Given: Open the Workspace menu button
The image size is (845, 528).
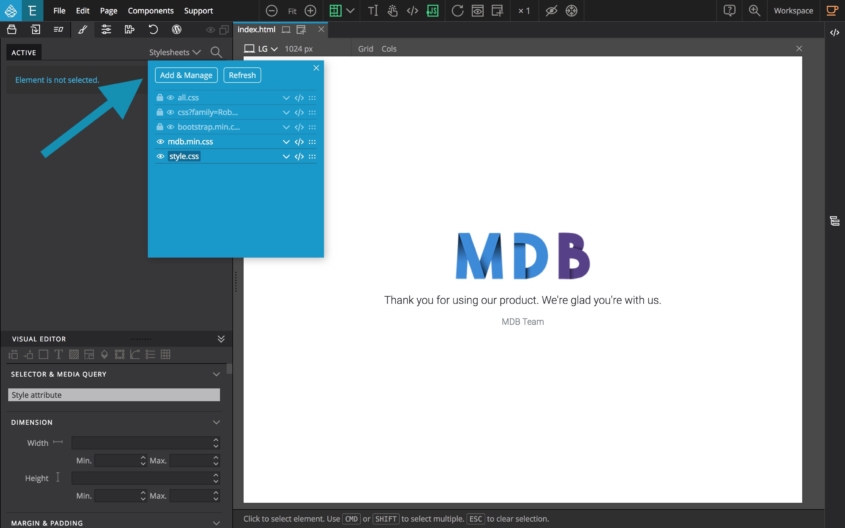Looking at the screenshot, I should pos(793,10).
